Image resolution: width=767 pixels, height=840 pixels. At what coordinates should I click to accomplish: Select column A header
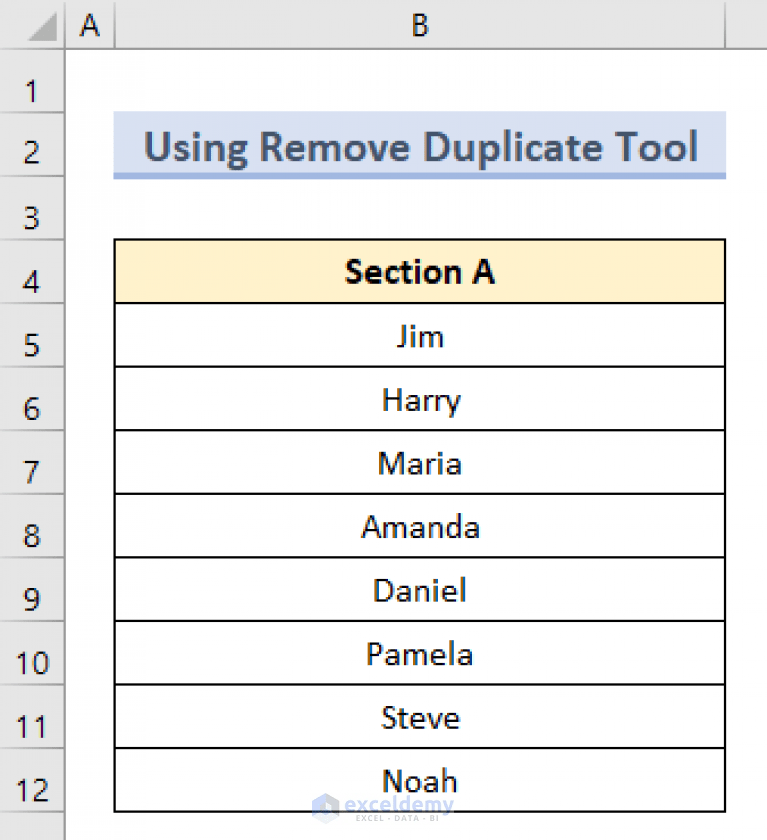pyautogui.click(x=90, y=26)
